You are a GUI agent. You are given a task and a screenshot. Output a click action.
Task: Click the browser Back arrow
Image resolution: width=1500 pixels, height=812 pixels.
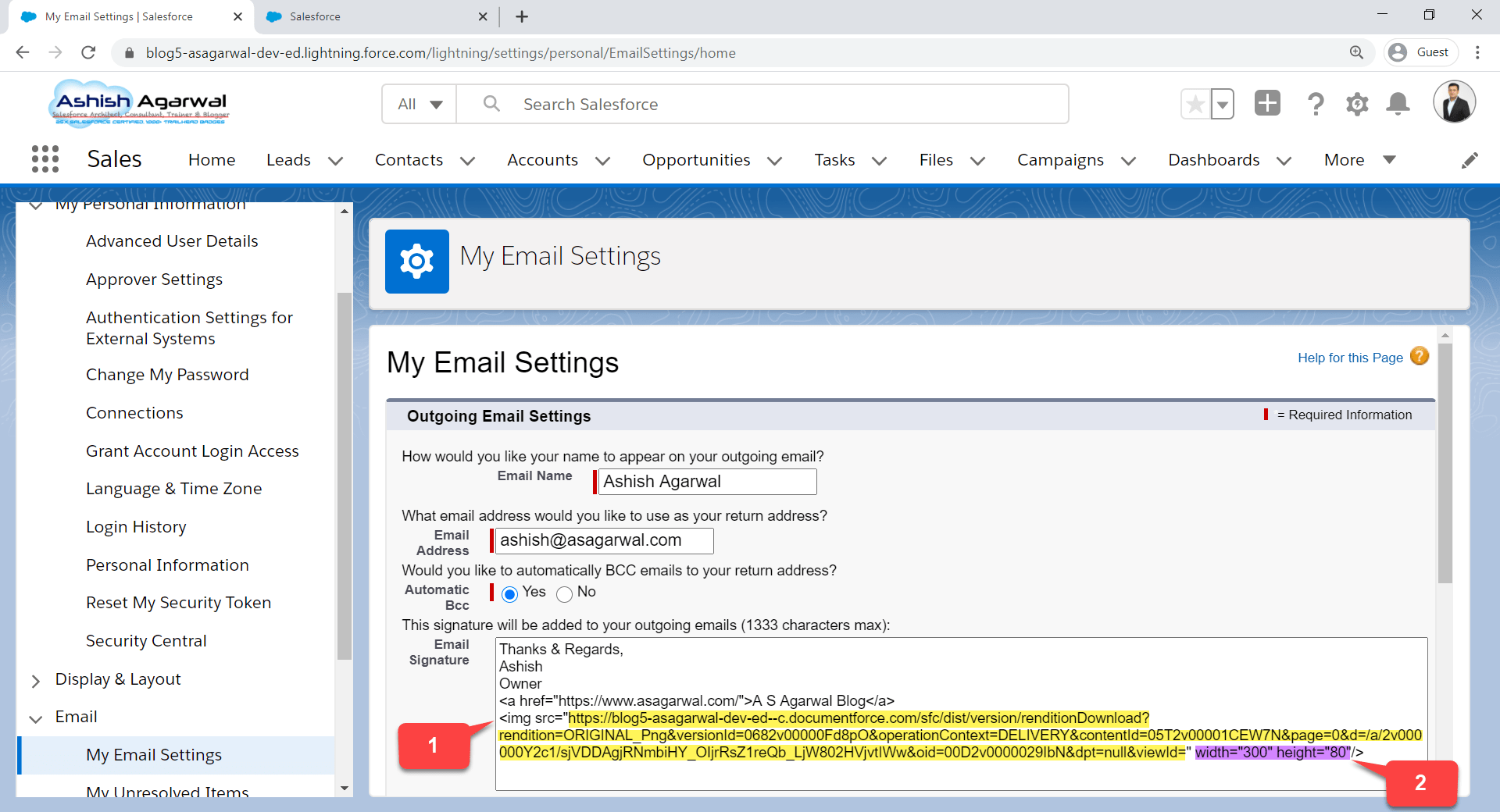pos(23,52)
